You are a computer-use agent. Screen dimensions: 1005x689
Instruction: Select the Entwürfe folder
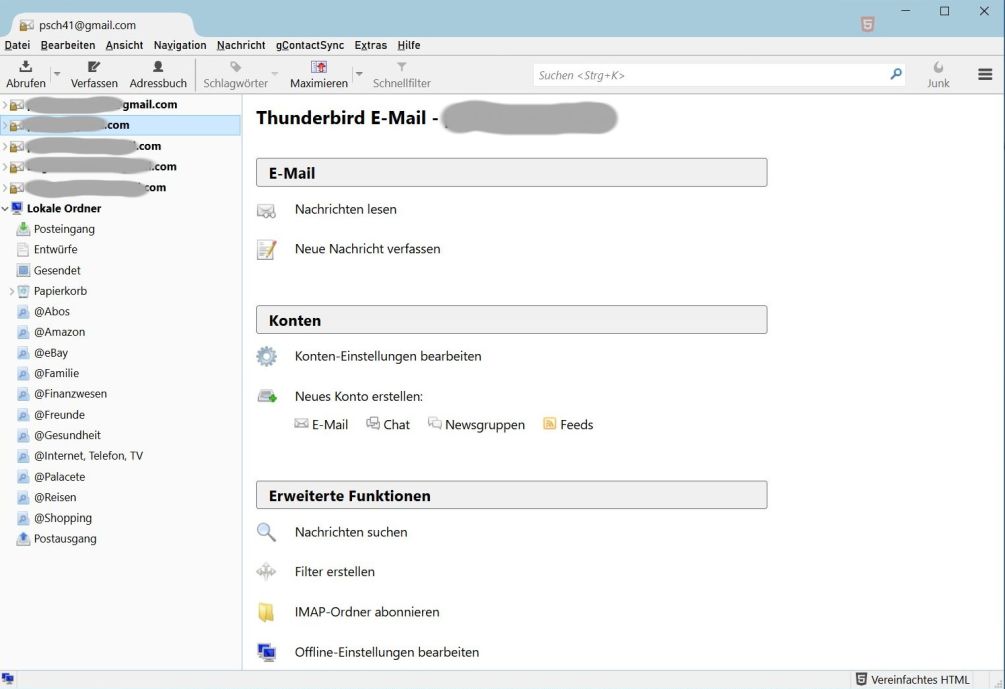click(56, 249)
